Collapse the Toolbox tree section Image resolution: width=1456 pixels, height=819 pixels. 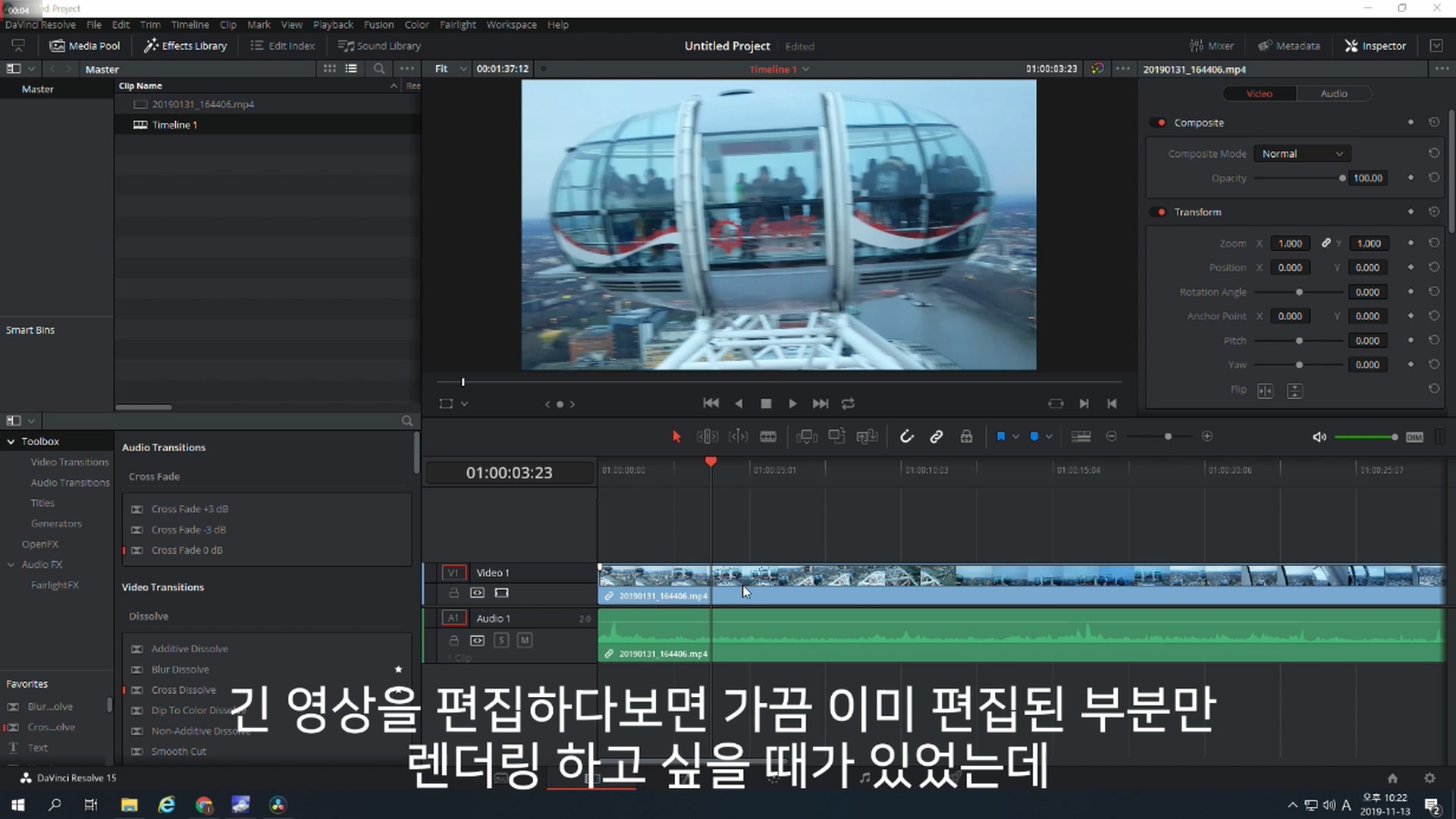(x=11, y=441)
